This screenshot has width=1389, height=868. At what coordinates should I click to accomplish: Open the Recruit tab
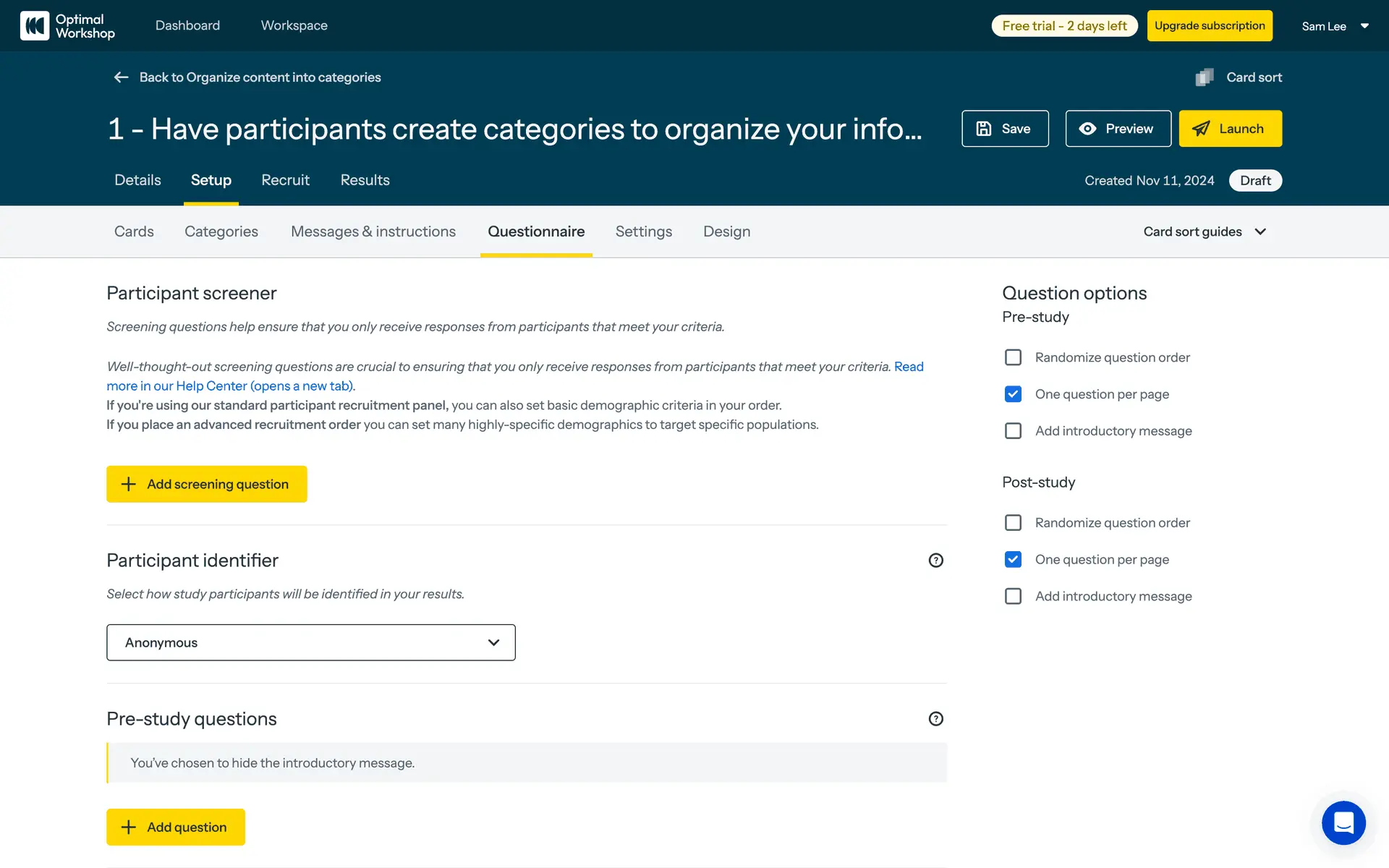285,180
